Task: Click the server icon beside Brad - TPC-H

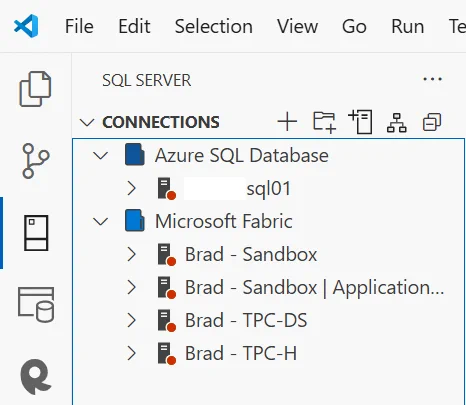Action: (166, 354)
